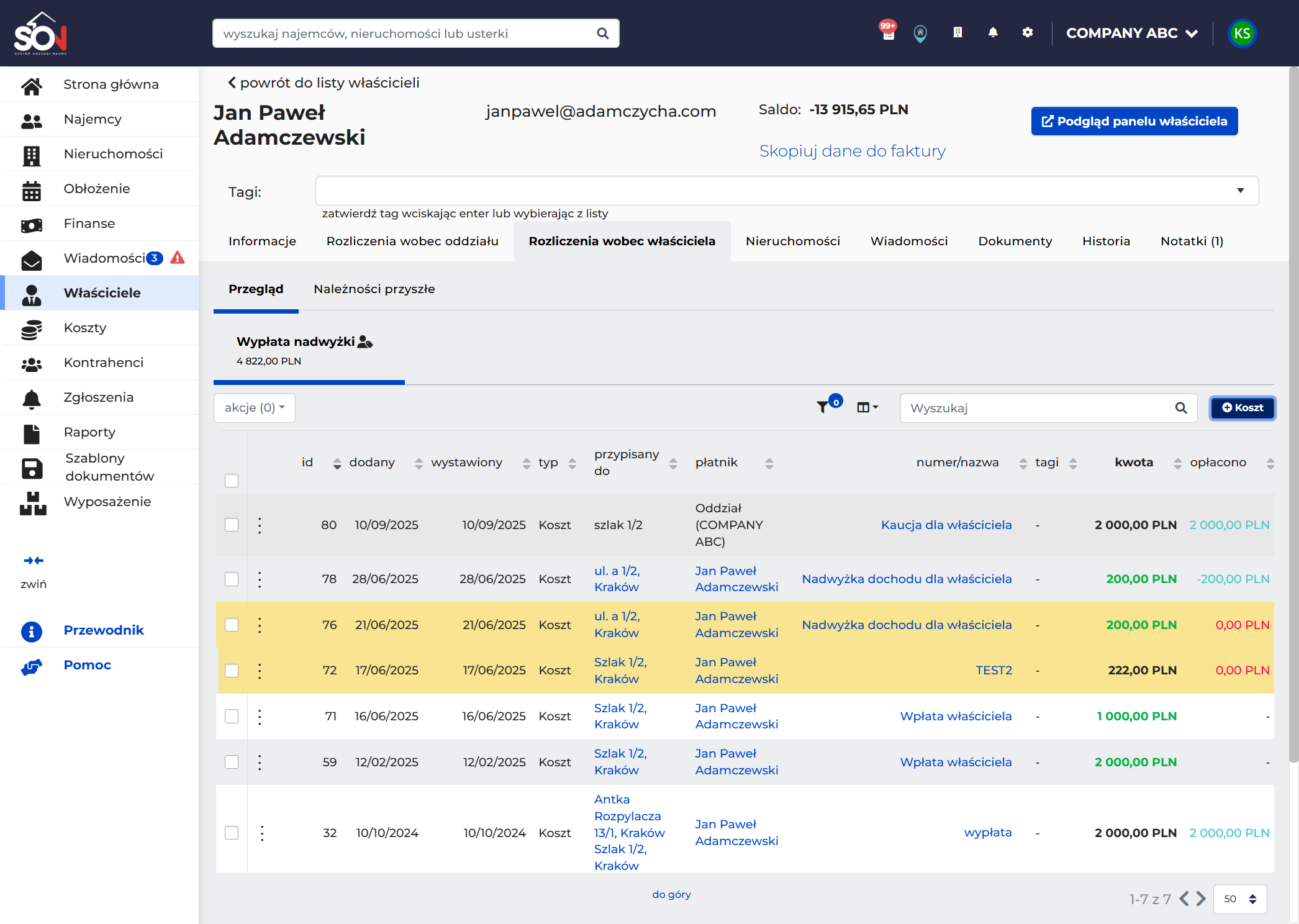Open the Tagi dropdown arrow

(x=1240, y=191)
